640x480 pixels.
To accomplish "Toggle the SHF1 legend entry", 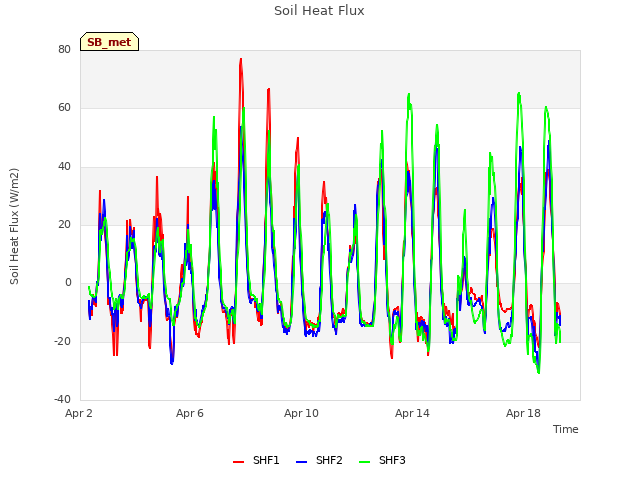I will click(x=256, y=460).
